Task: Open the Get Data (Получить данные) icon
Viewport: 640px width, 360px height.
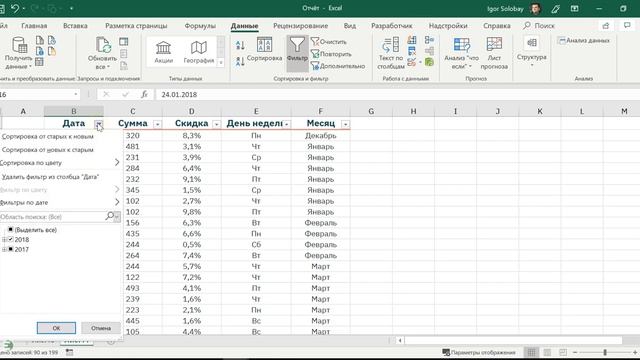Action: click(x=18, y=53)
